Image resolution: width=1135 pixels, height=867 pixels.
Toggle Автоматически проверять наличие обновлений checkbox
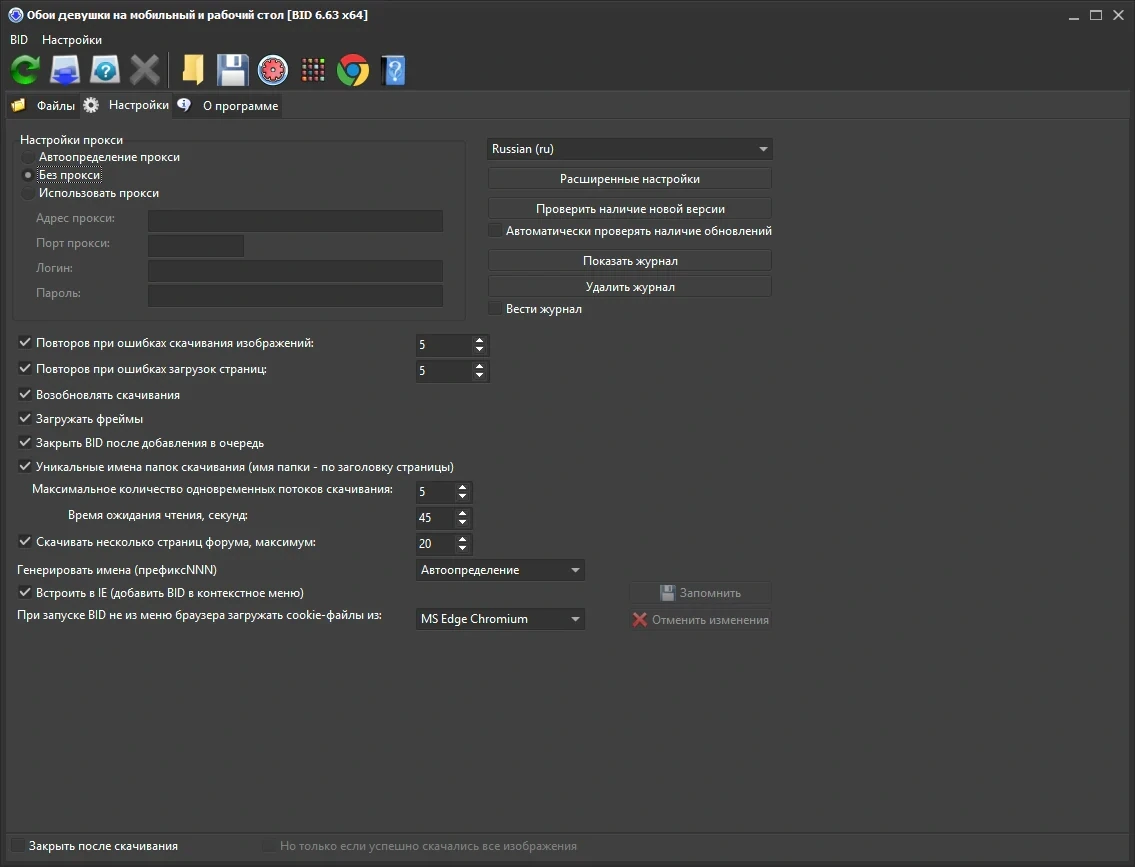[495, 231]
